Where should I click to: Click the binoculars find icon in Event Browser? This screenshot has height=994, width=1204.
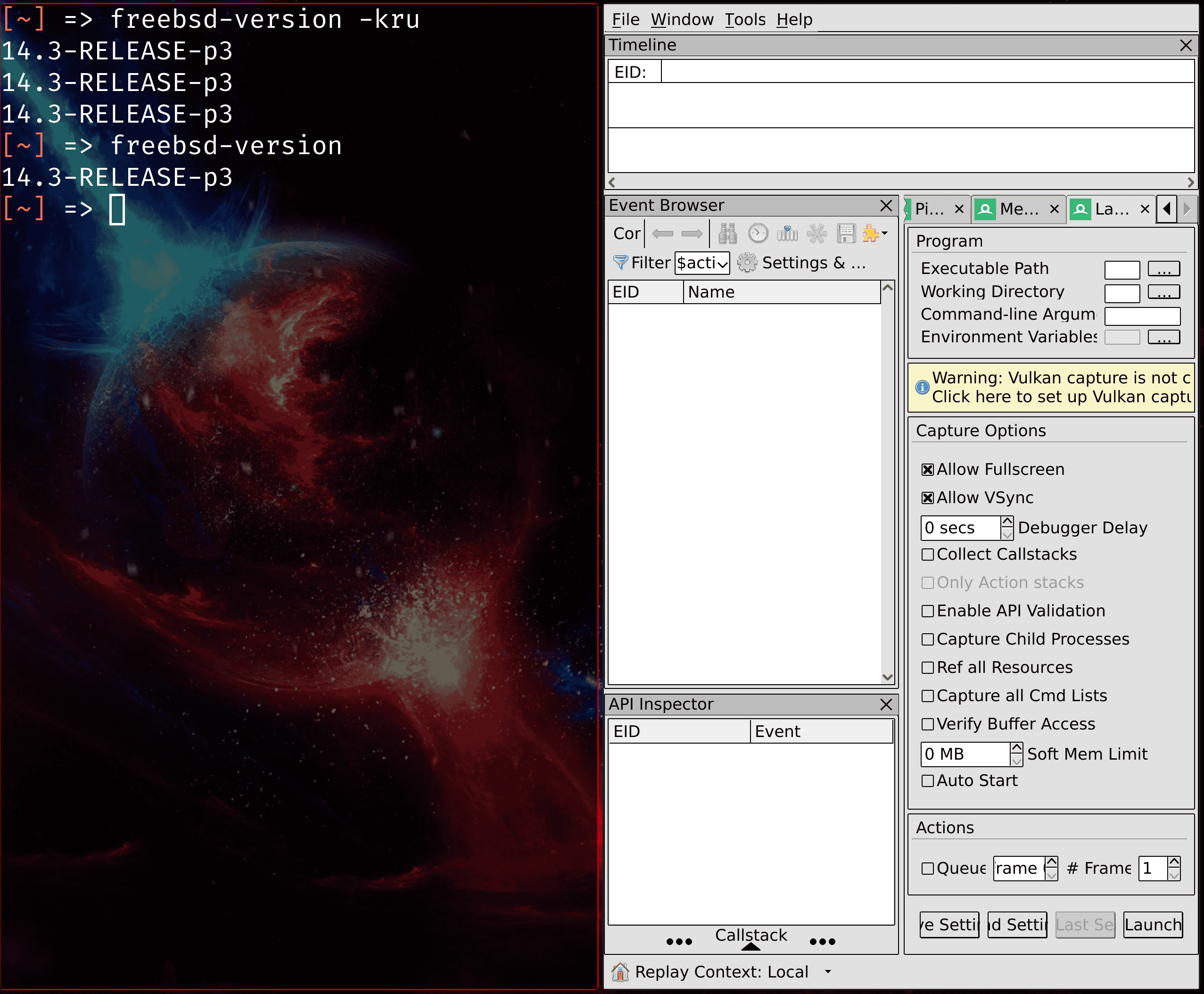point(728,233)
